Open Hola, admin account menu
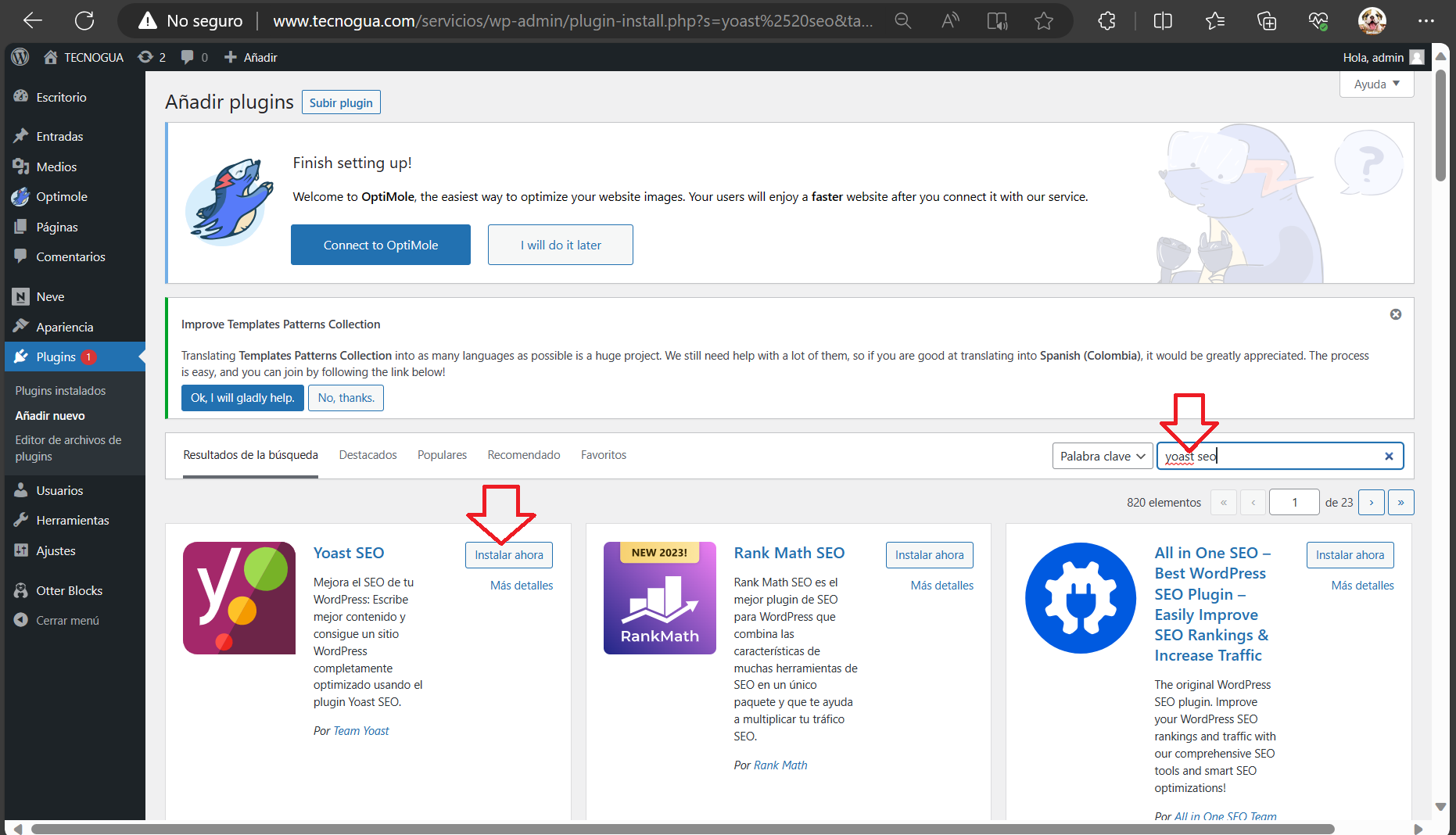Image resolution: width=1456 pixels, height=835 pixels. [1383, 57]
